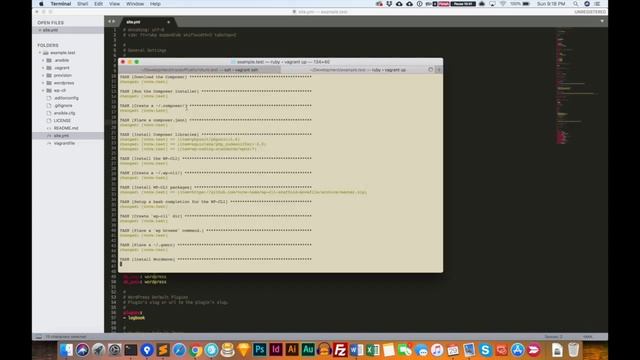Click the sidebar toggle icon in status bar
640x360 pixels.
coord(38,337)
